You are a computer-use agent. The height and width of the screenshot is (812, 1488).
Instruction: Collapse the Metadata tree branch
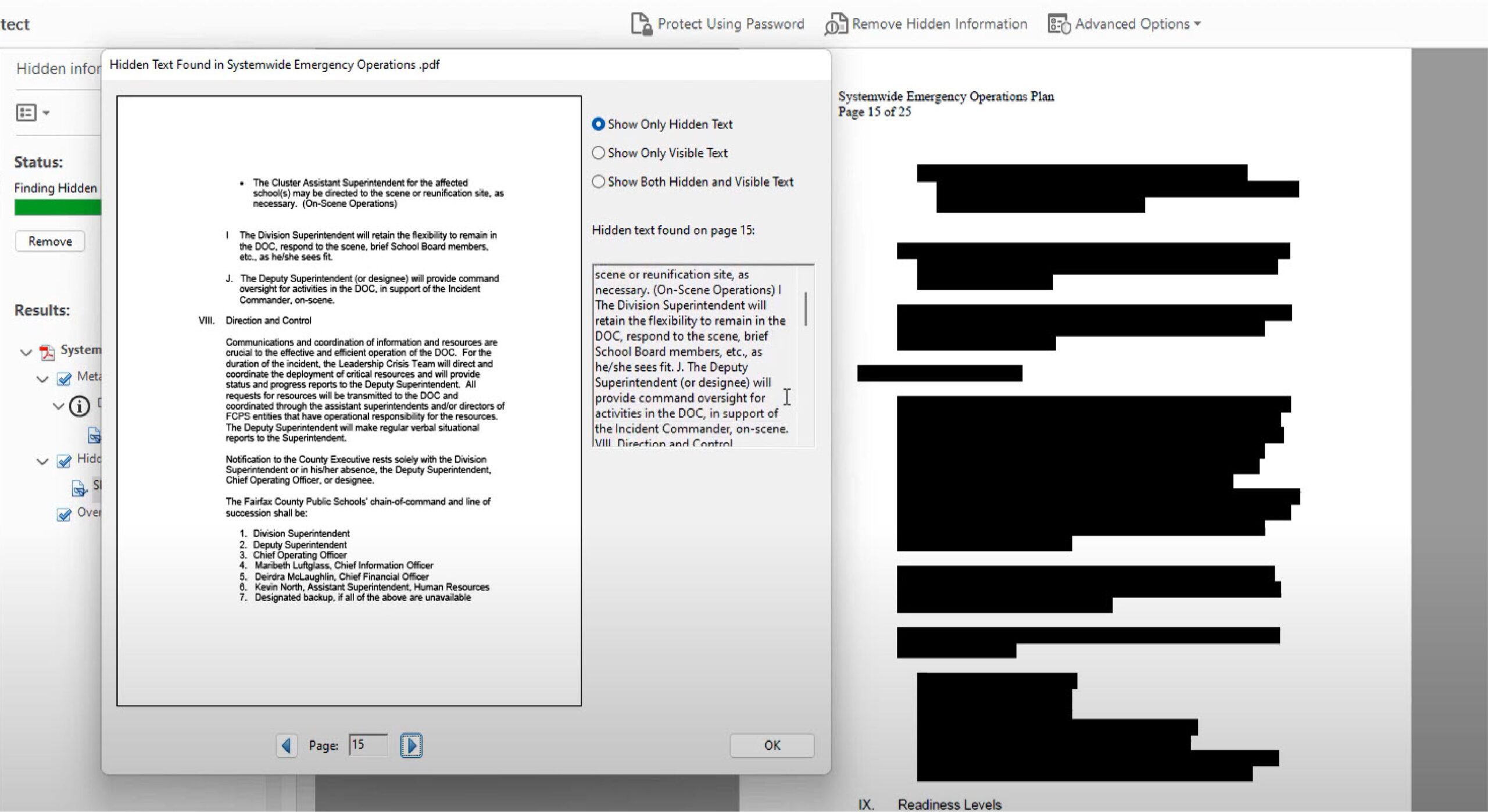click(42, 380)
